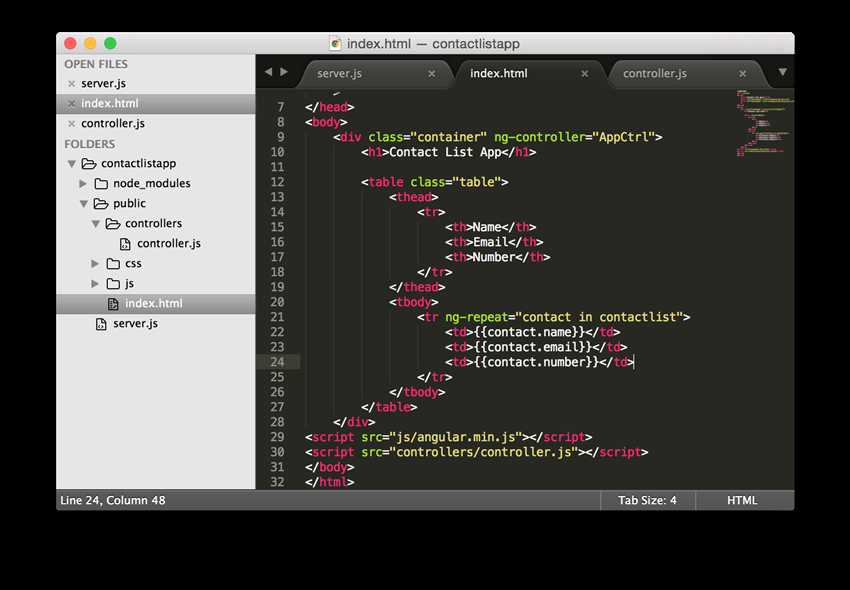Image resolution: width=850 pixels, height=590 pixels.
Task: Click line number 12 in gutter
Action: 277,182
